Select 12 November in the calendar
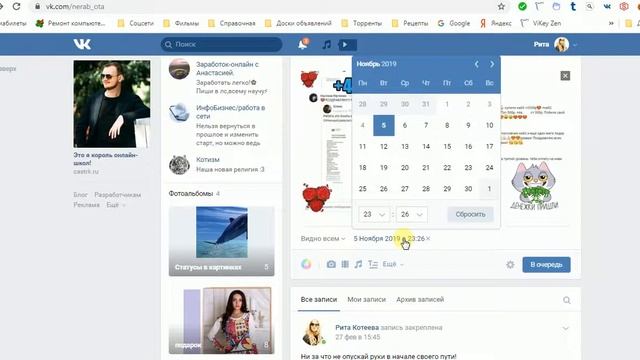The image size is (640, 360). pos(384,147)
